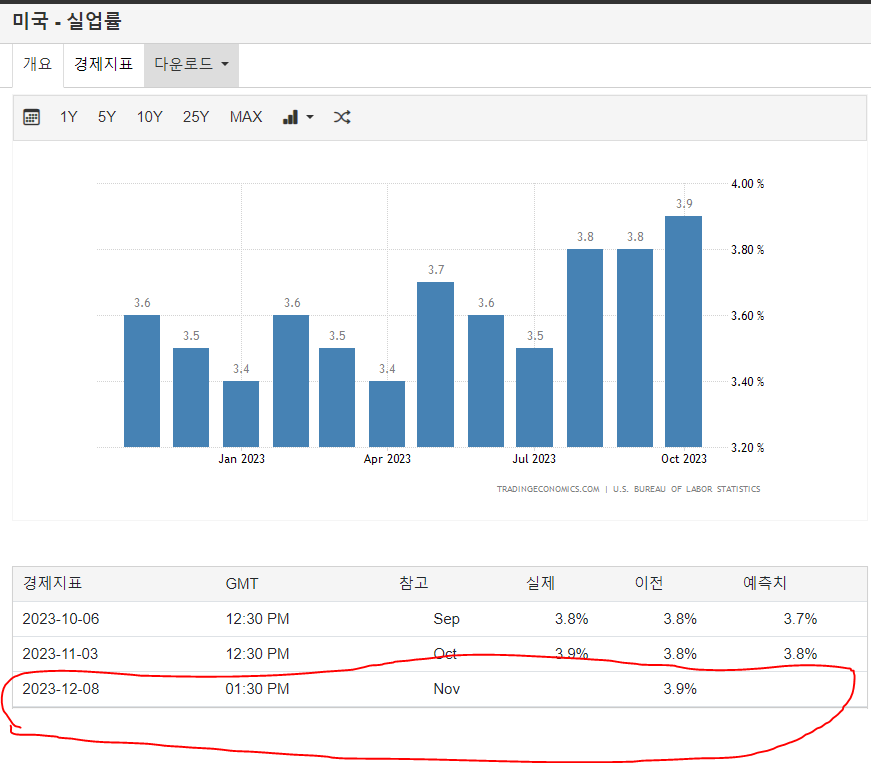Click the Oct reference cell
This screenshot has height=763, width=871.
pos(445,654)
